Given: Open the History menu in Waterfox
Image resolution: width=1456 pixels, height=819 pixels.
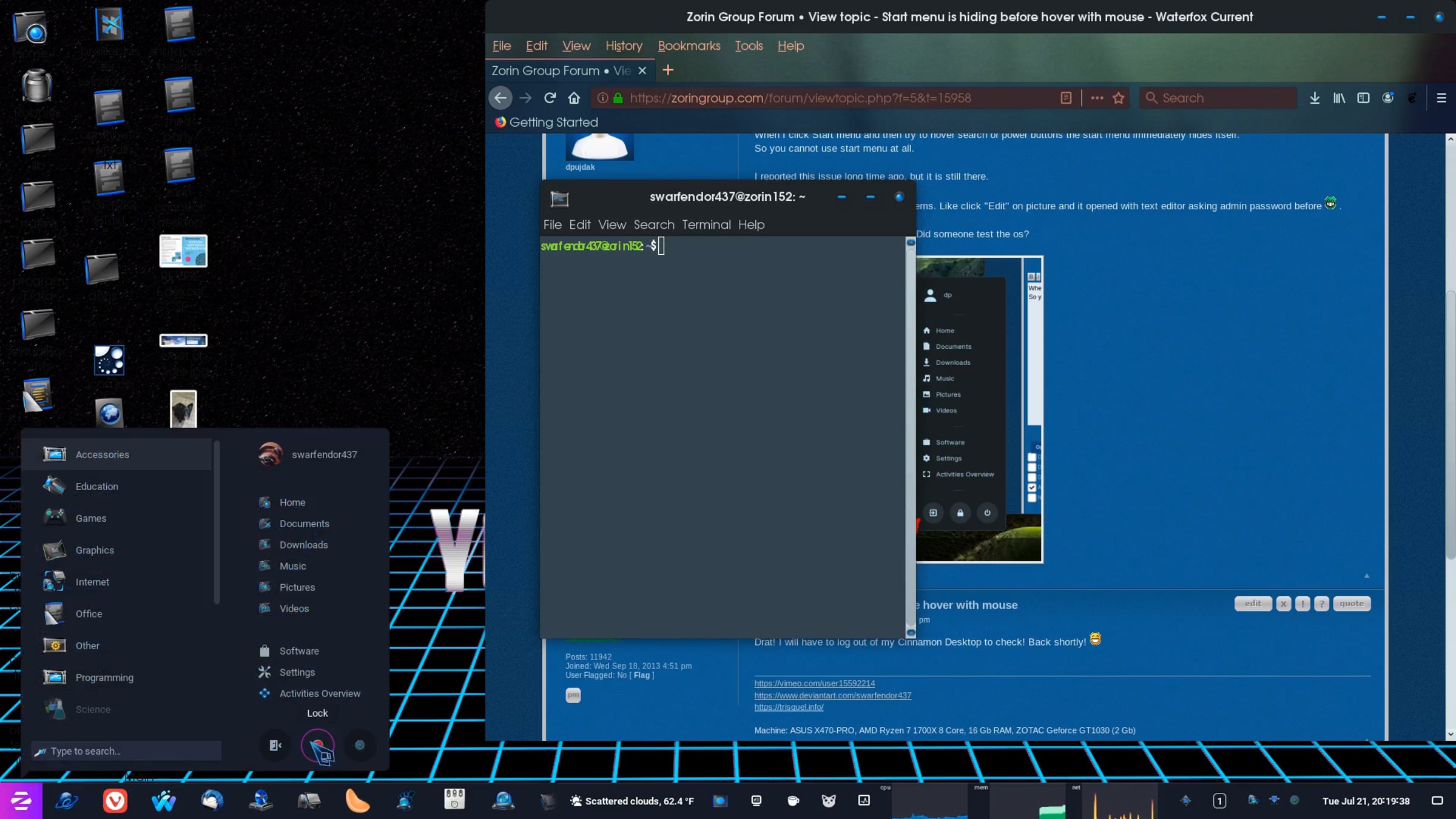Looking at the screenshot, I should (x=624, y=45).
